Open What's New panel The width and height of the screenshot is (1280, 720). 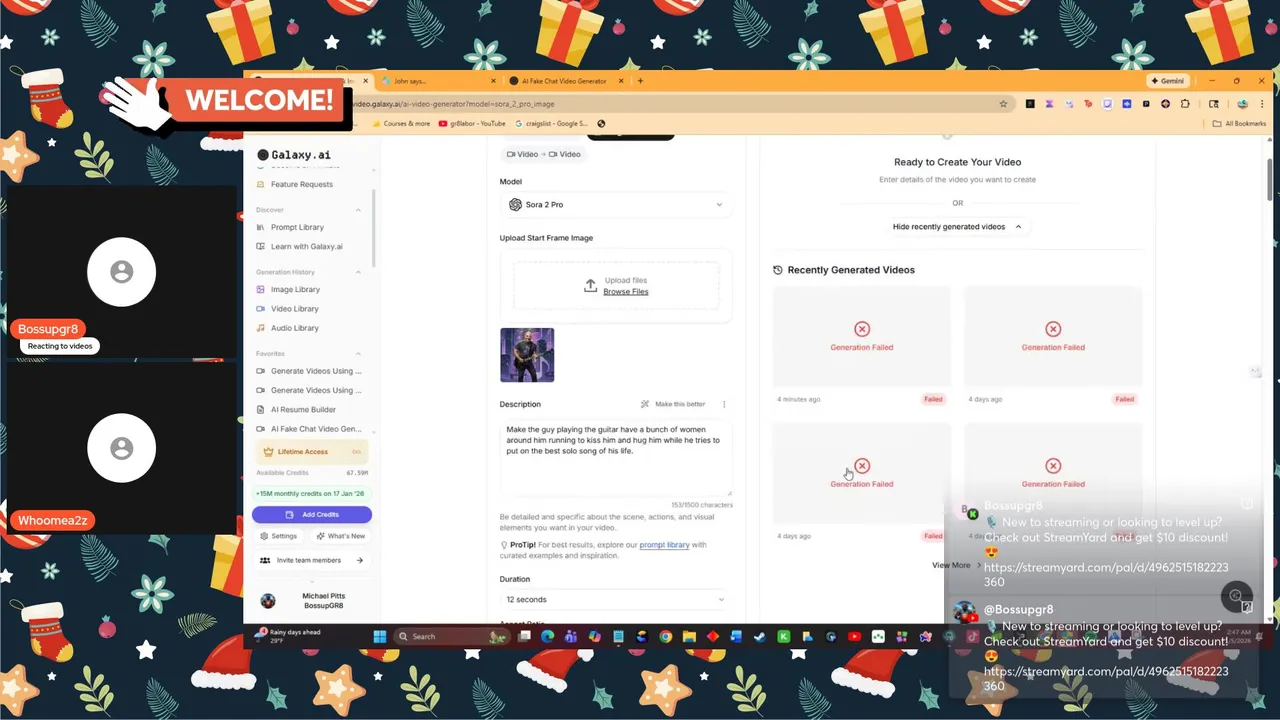(341, 536)
